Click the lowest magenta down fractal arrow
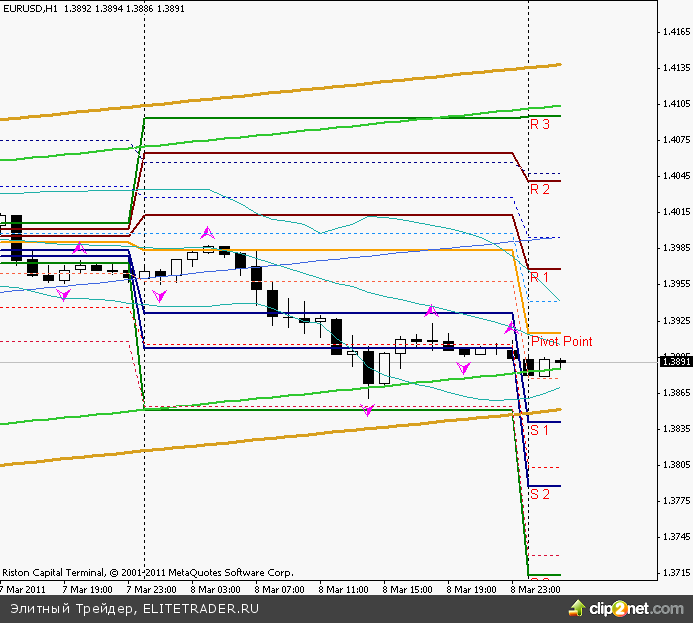 (x=369, y=410)
